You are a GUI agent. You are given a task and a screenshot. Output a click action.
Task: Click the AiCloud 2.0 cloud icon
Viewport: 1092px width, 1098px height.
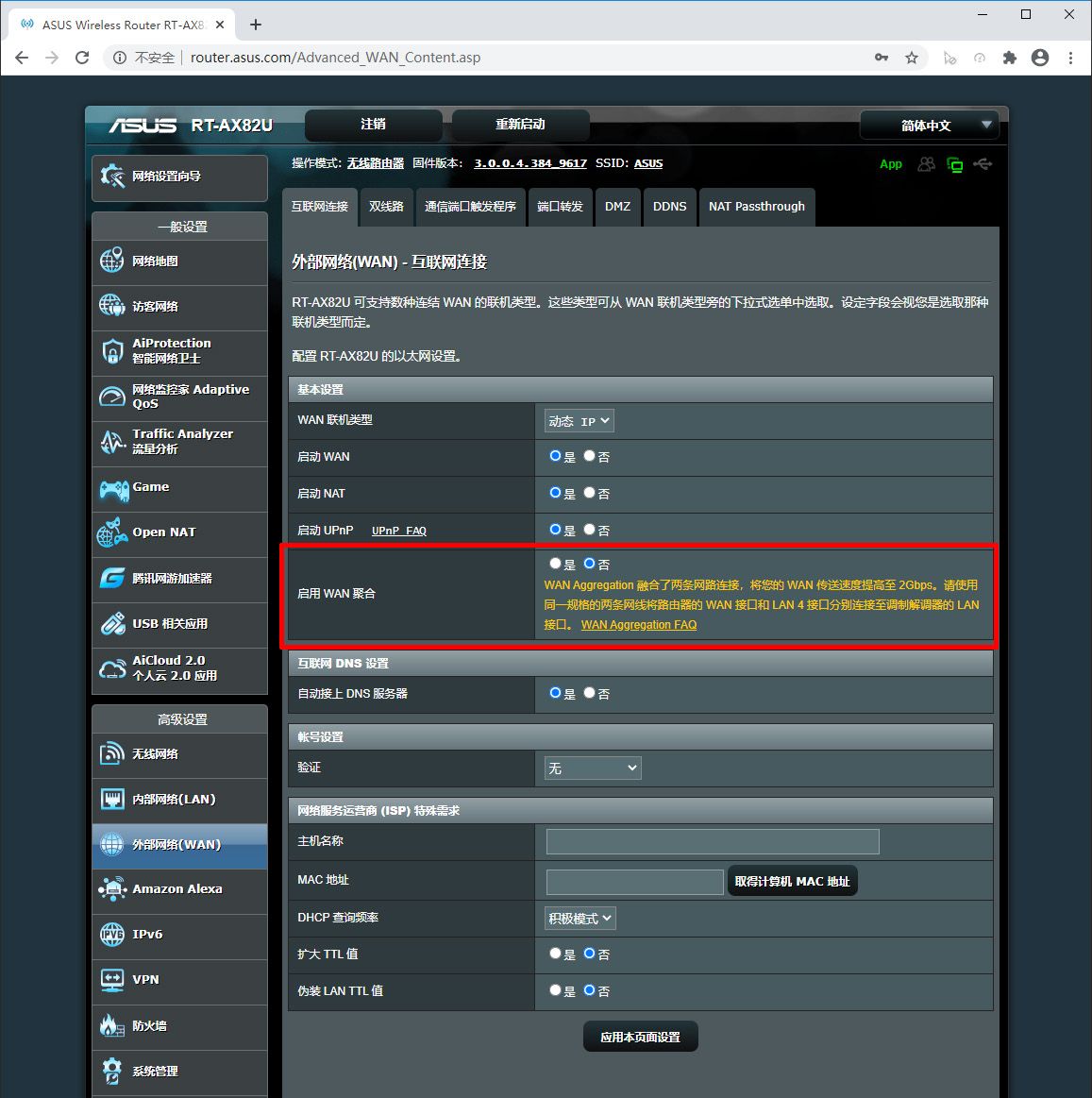112,668
